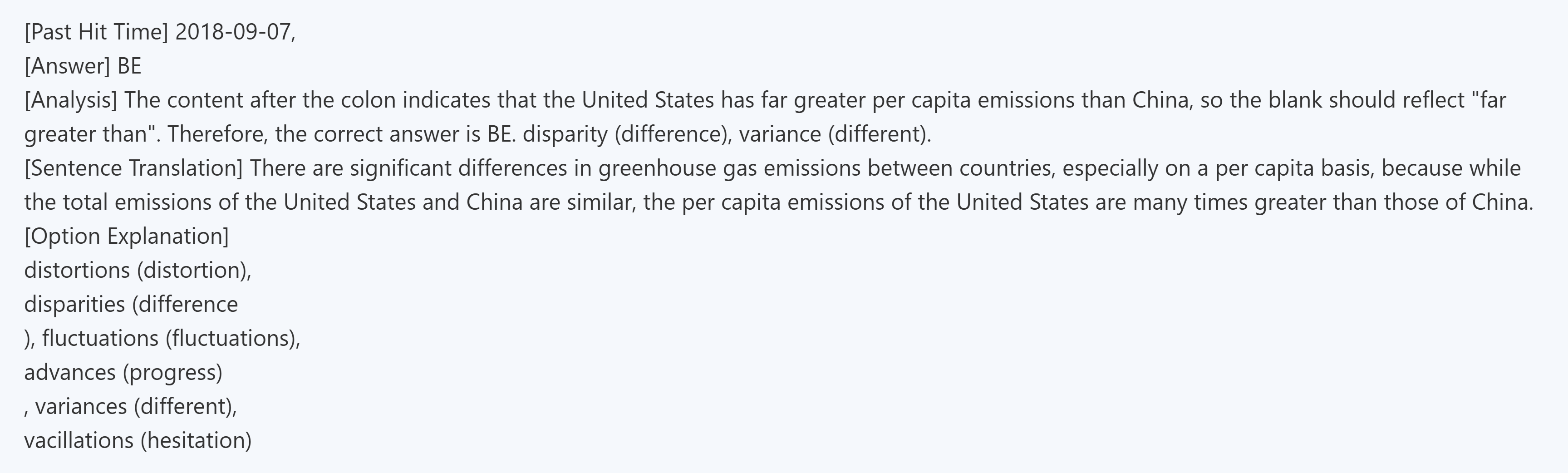Click the [Past Hit Time] label

click(x=96, y=32)
